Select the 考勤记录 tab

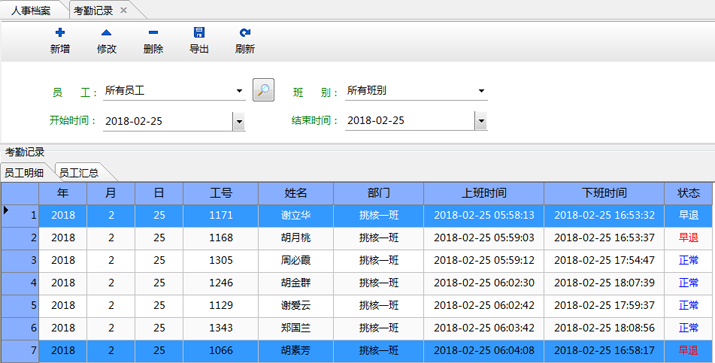tap(93, 11)
